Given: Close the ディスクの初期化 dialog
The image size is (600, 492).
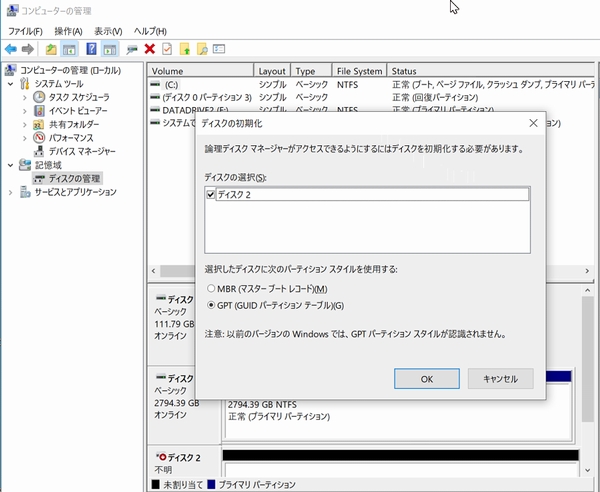Looking at the screenshot, I should click(x=533, y=123).
